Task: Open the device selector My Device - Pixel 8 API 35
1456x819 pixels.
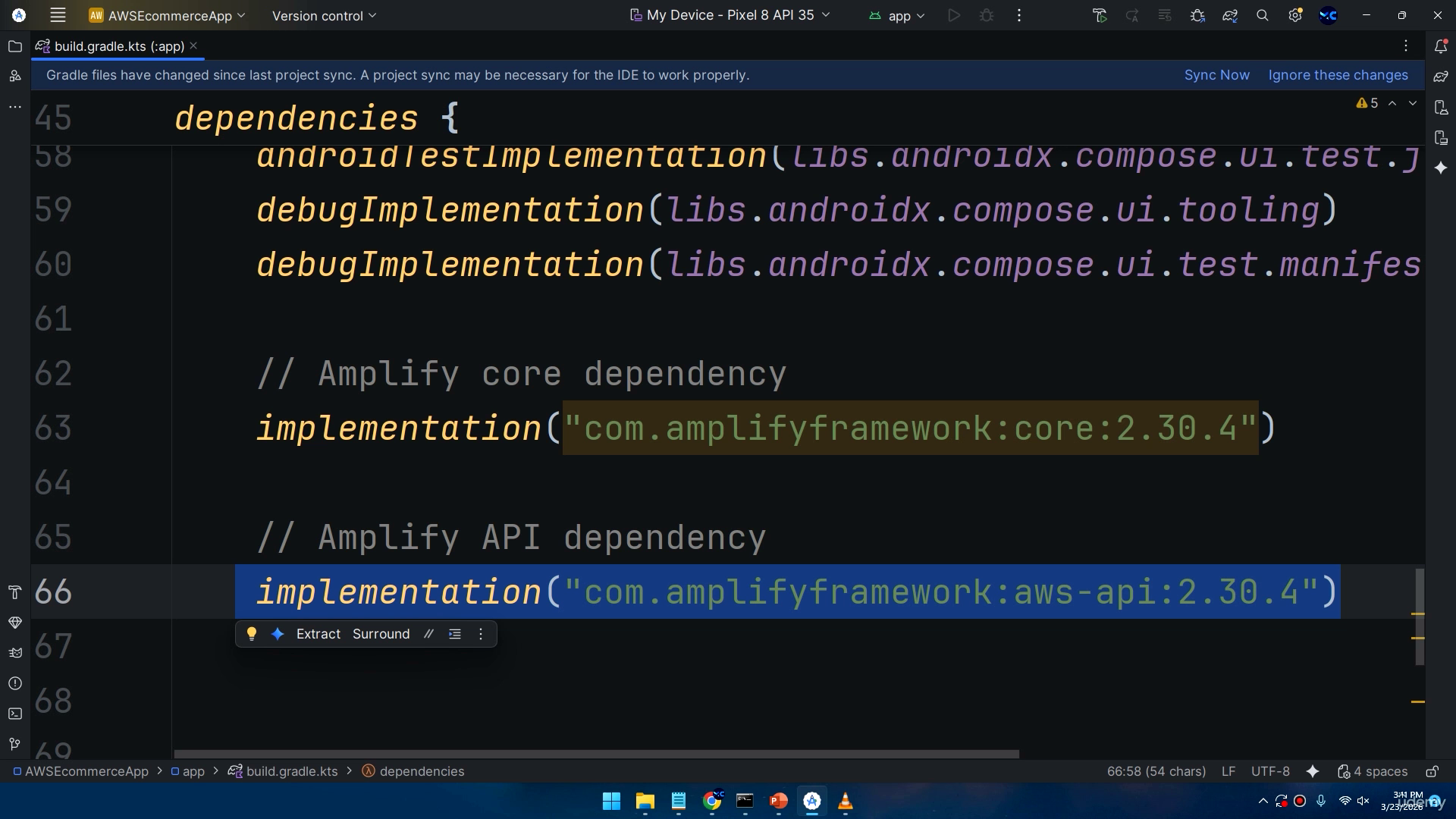Action: tap(730, 15)
